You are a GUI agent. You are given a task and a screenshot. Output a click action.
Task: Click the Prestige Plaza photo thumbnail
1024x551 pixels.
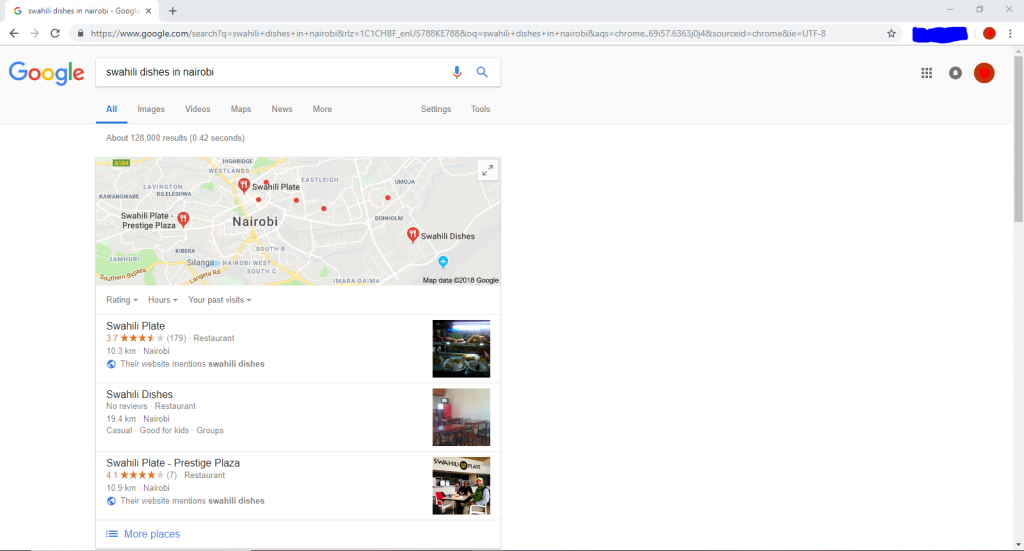pos(461,486)
